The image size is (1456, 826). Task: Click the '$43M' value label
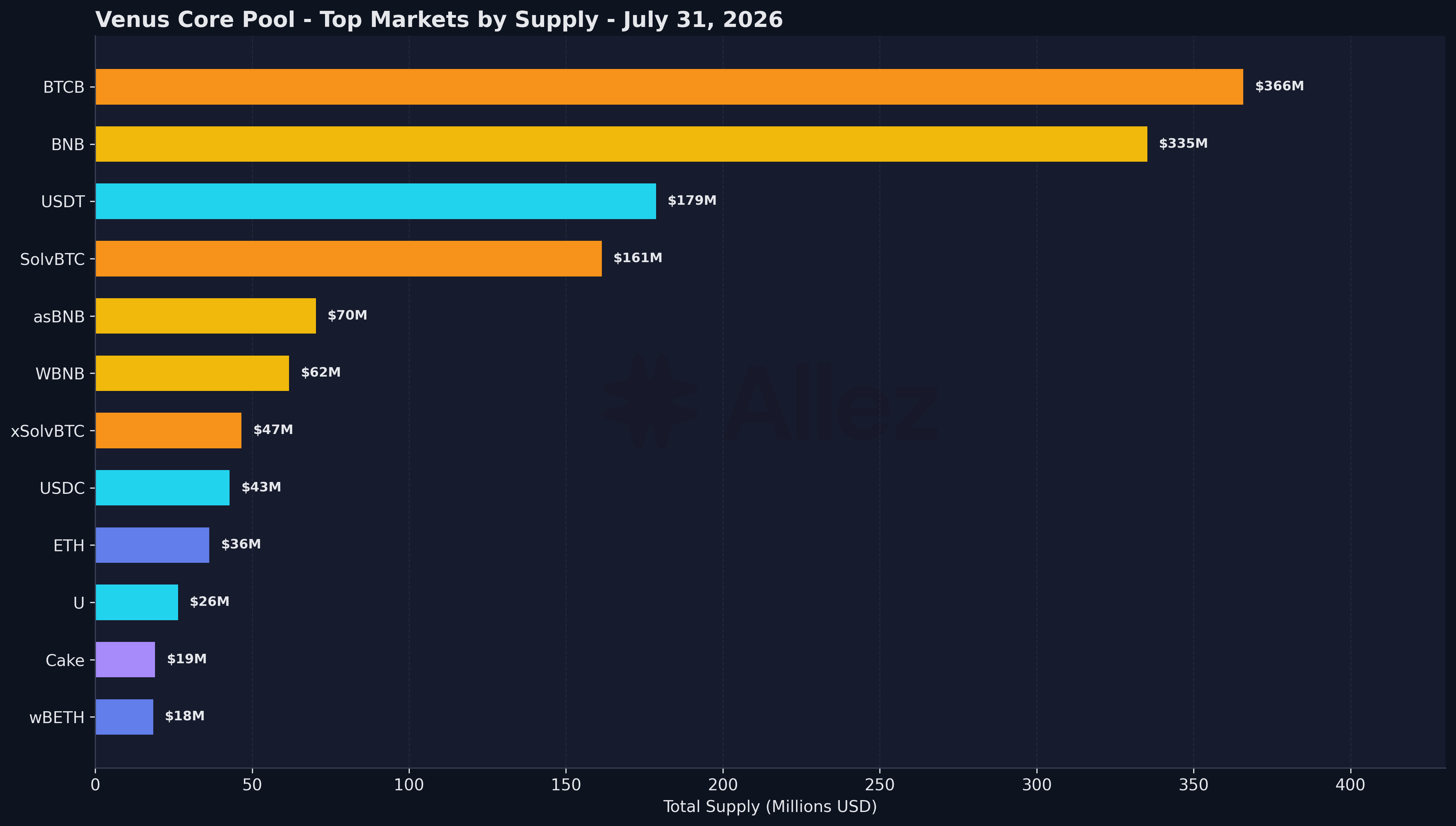coord(261,487)
